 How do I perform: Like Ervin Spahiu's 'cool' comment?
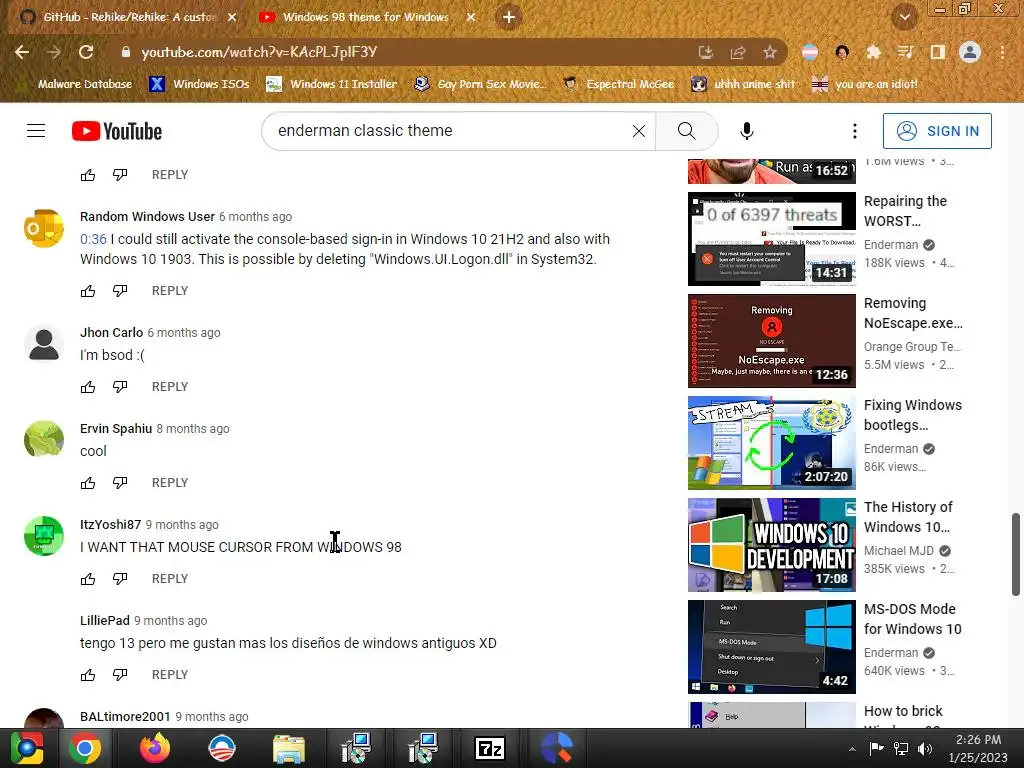[88, 483]
